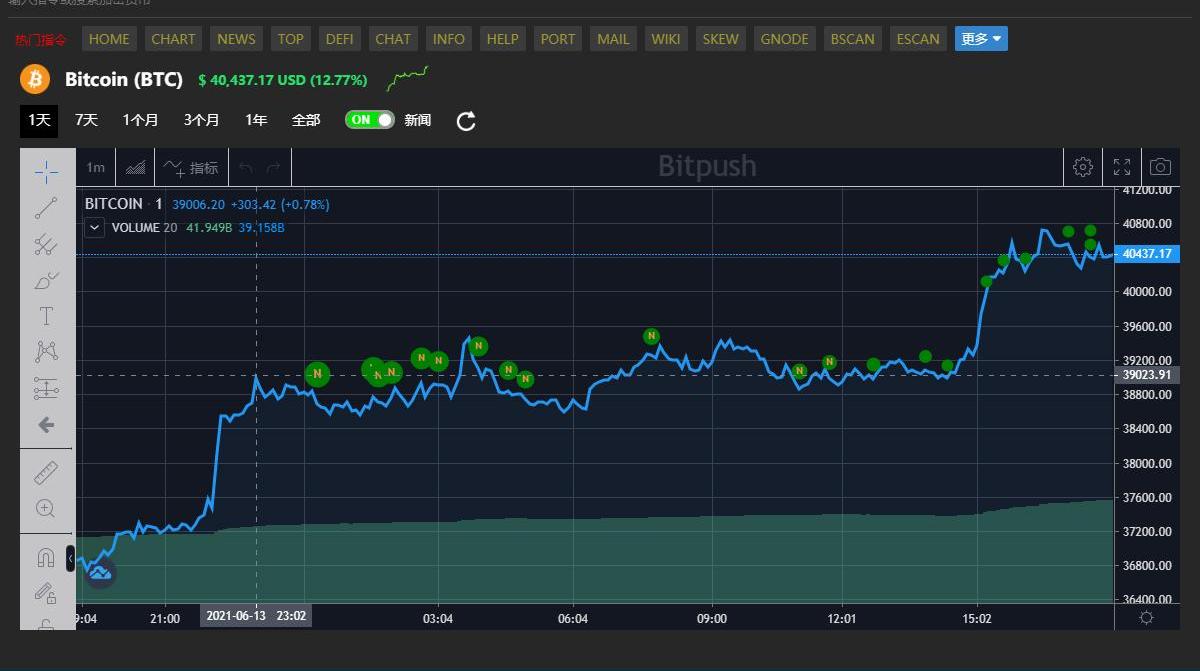The image size is (1200, 671).
Task: Click the gray 39023.91 crosshair price label
Action: pyautogui.click(x=1147, y=375)
